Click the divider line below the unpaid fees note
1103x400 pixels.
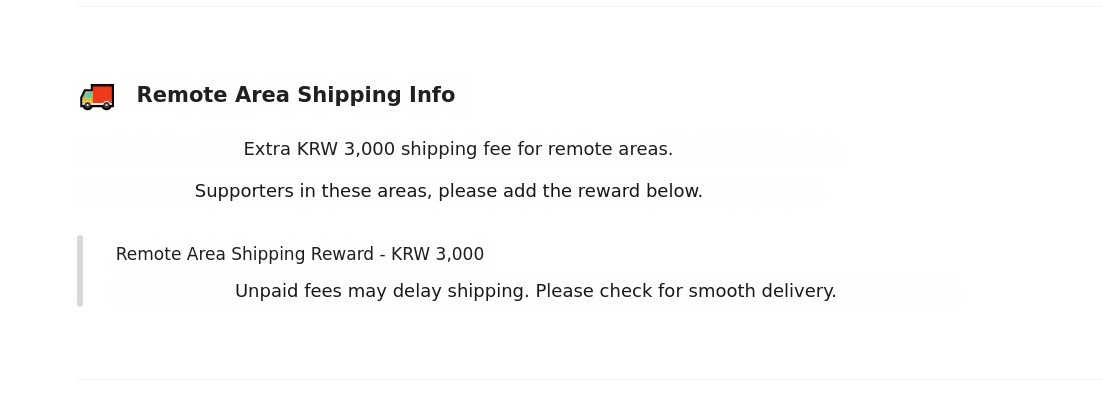click(x=590, y=380)
